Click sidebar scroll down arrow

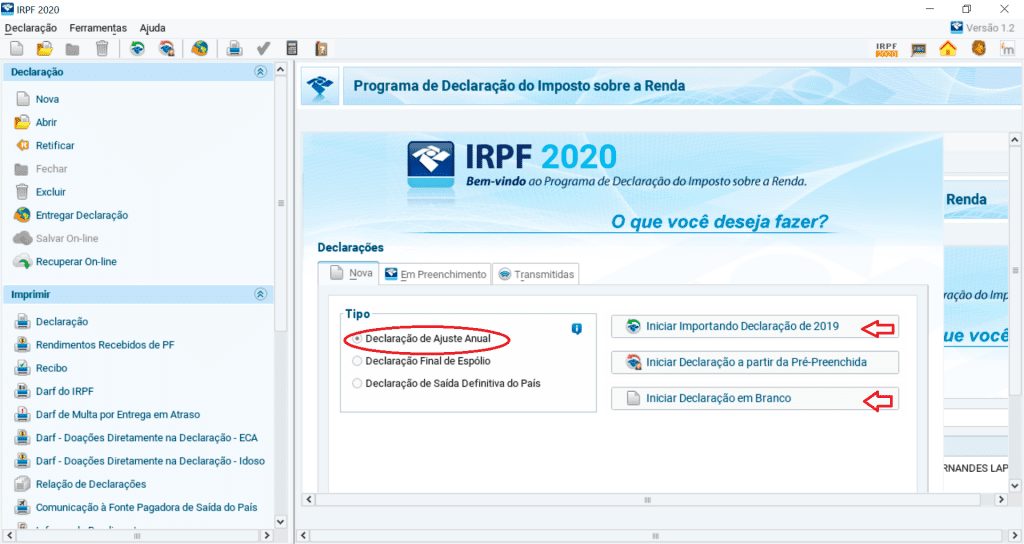point(281,522)
